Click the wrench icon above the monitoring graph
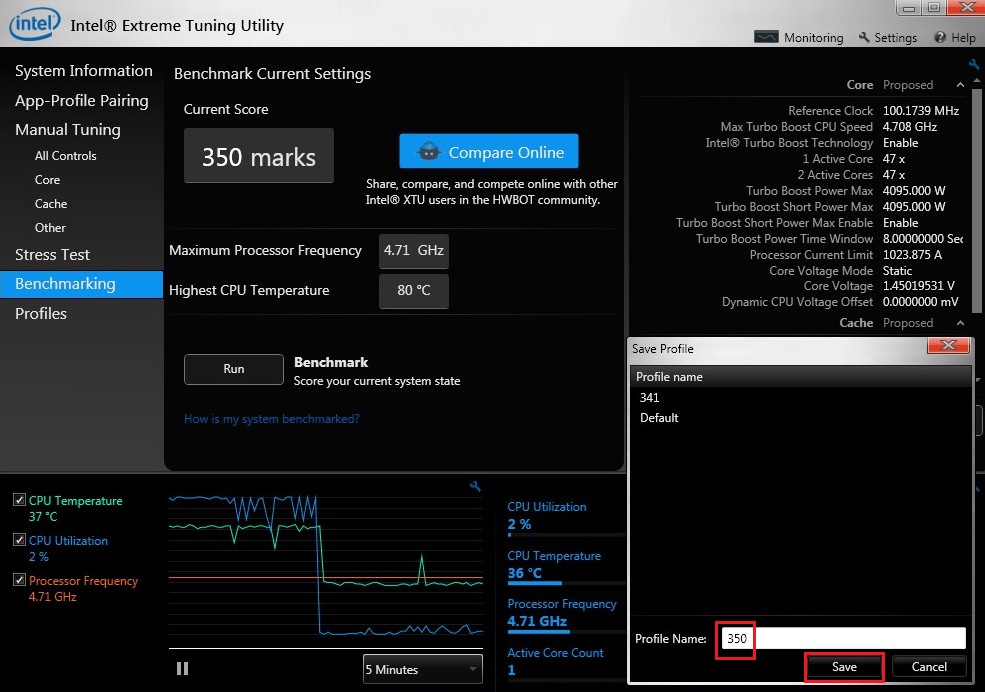This screenshot has width=985, height=692. coord(476,487)
